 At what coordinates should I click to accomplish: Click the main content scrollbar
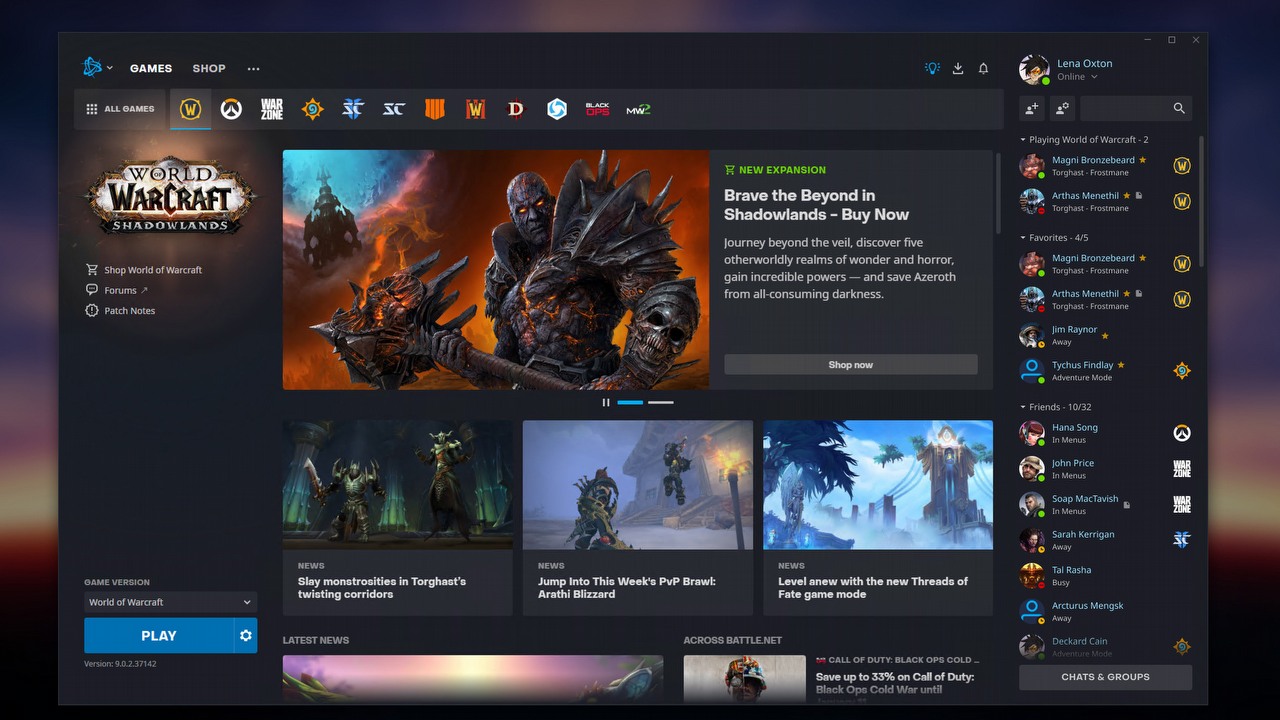pyautogui.click(x=998, y=194)
